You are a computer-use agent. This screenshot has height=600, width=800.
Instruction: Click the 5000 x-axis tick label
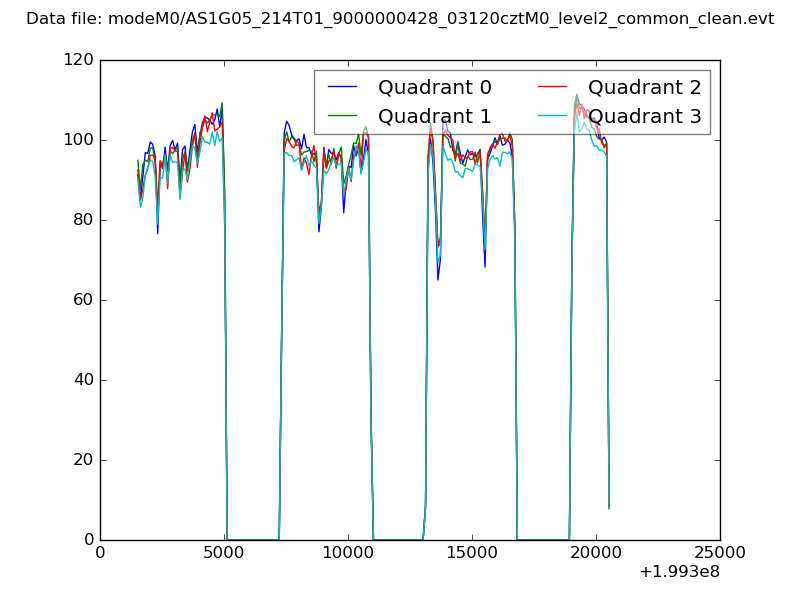224,553
